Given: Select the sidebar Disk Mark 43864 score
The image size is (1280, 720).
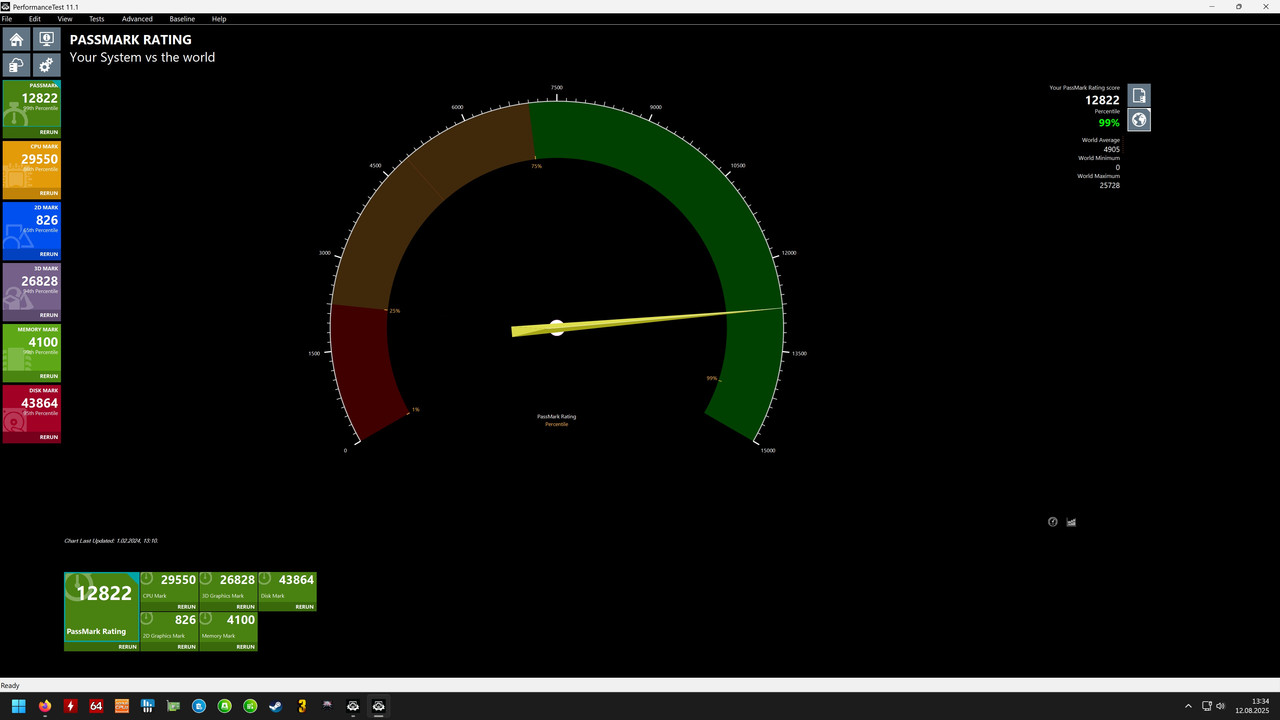Looking at the screenshot, I should coord(39,403).
